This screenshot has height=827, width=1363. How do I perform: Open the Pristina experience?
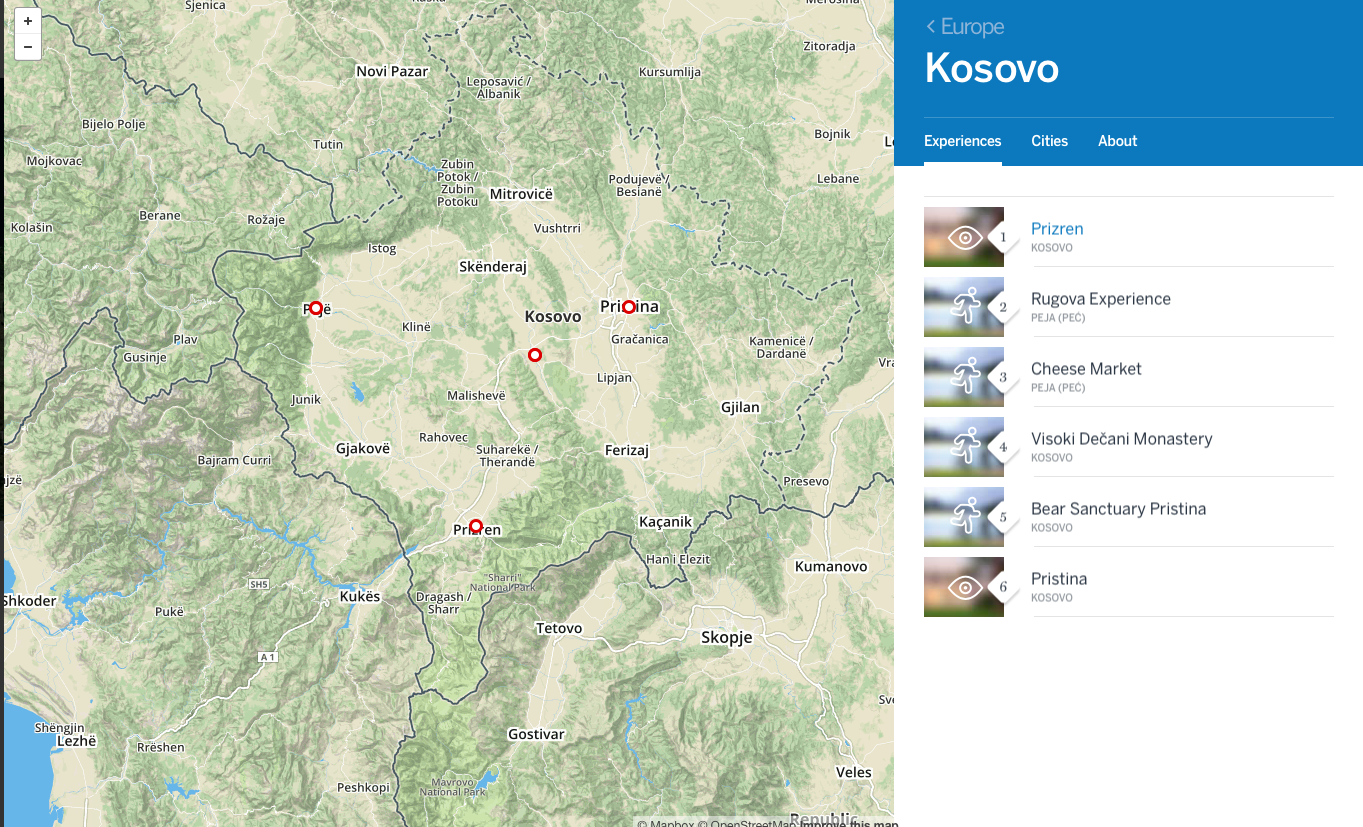click(1059, 579)
